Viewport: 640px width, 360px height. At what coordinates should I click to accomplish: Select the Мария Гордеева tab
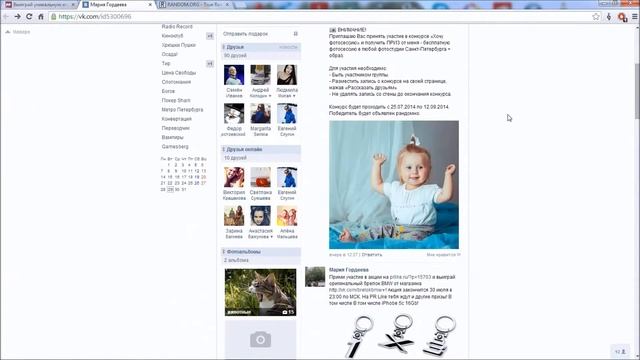pyautogui.click(x=116, y=4)
